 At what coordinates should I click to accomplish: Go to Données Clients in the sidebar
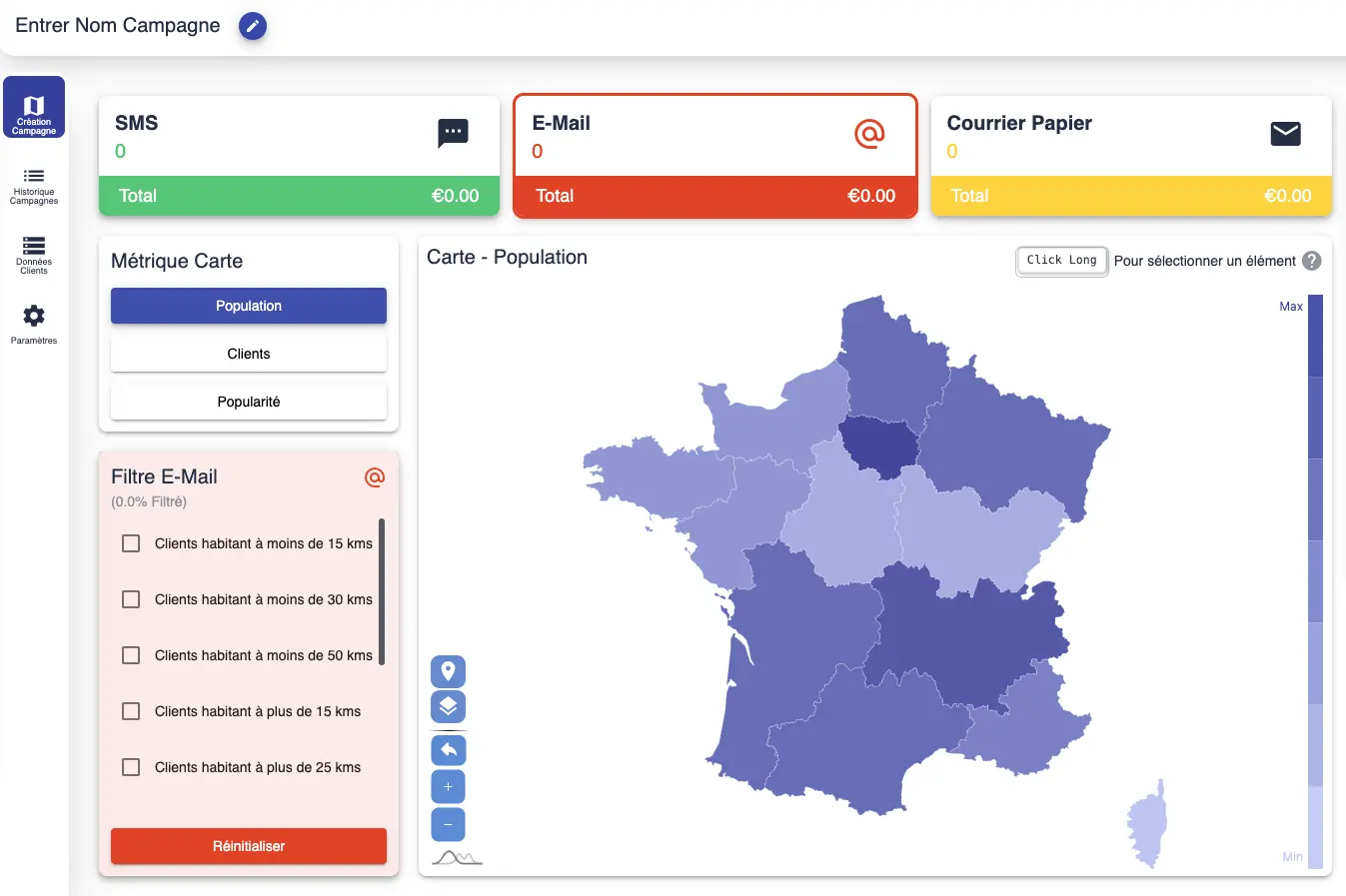pyautogui.click(x=34, y=254)
